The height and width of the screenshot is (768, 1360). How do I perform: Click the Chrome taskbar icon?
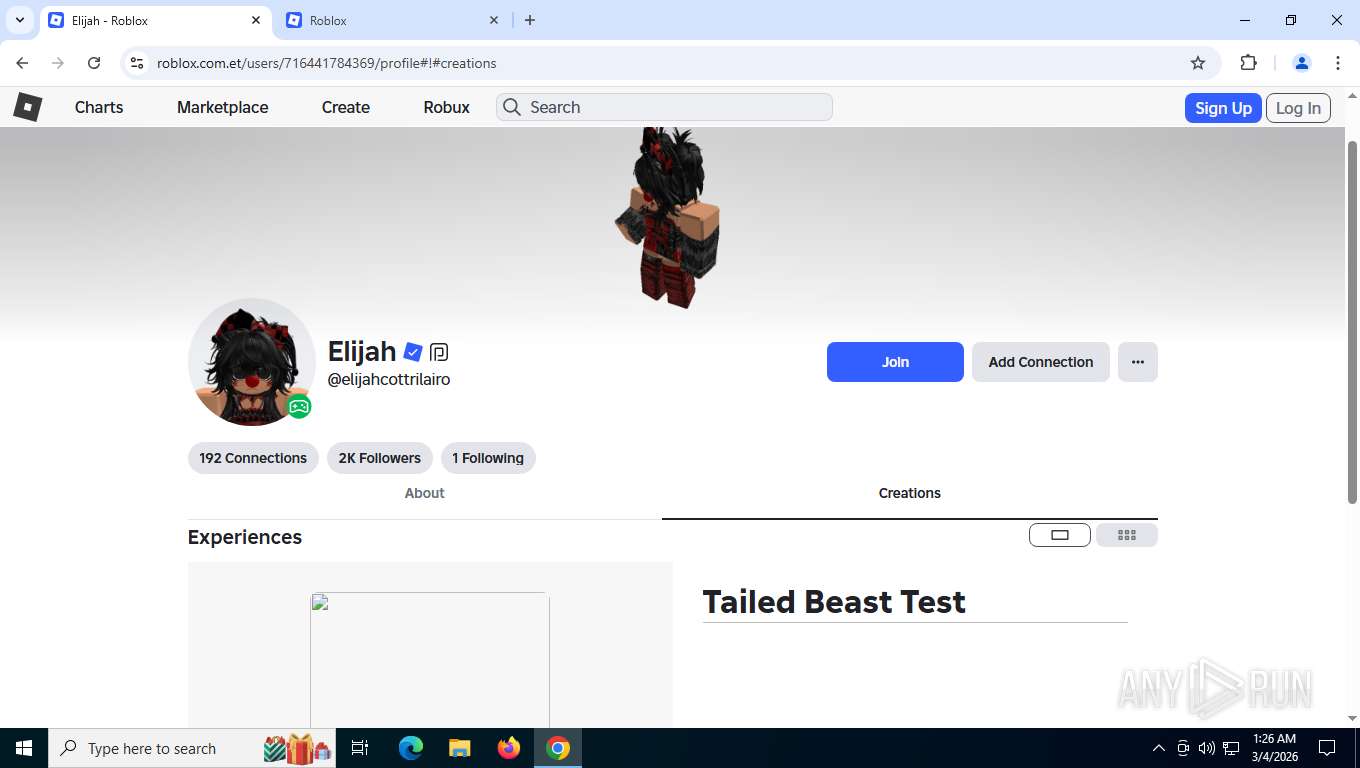[558, 748]
